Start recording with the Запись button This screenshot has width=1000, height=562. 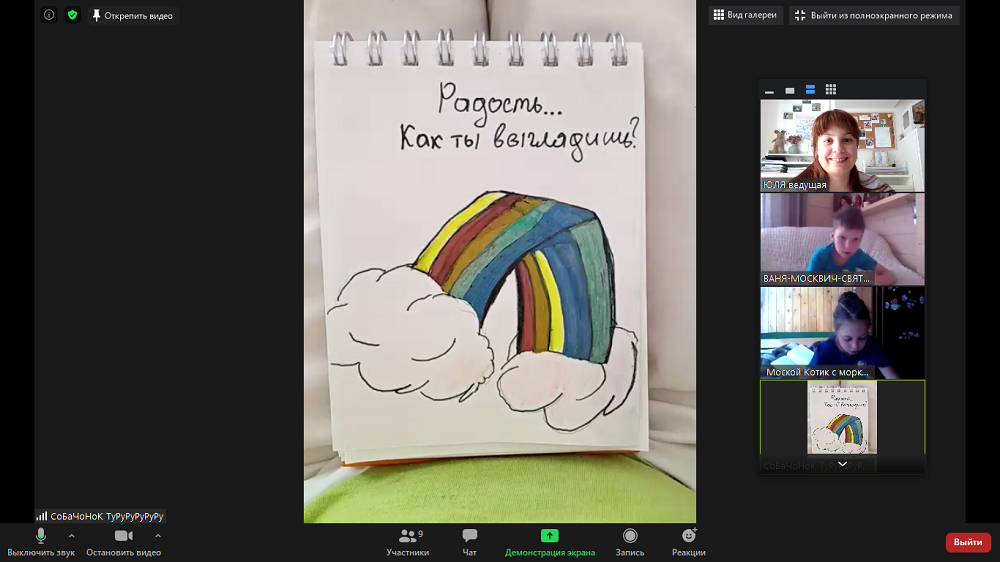630,541
